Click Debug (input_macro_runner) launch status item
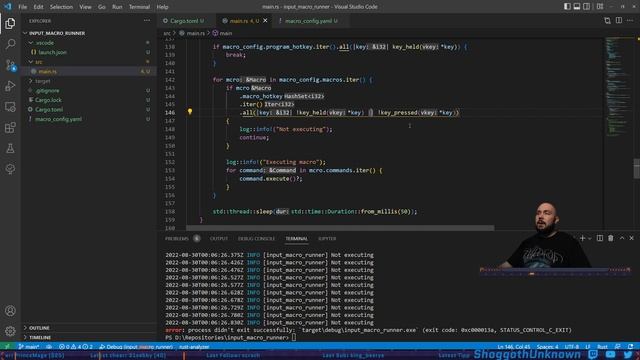Screen dimensions: 640x360 pos(136,347)
